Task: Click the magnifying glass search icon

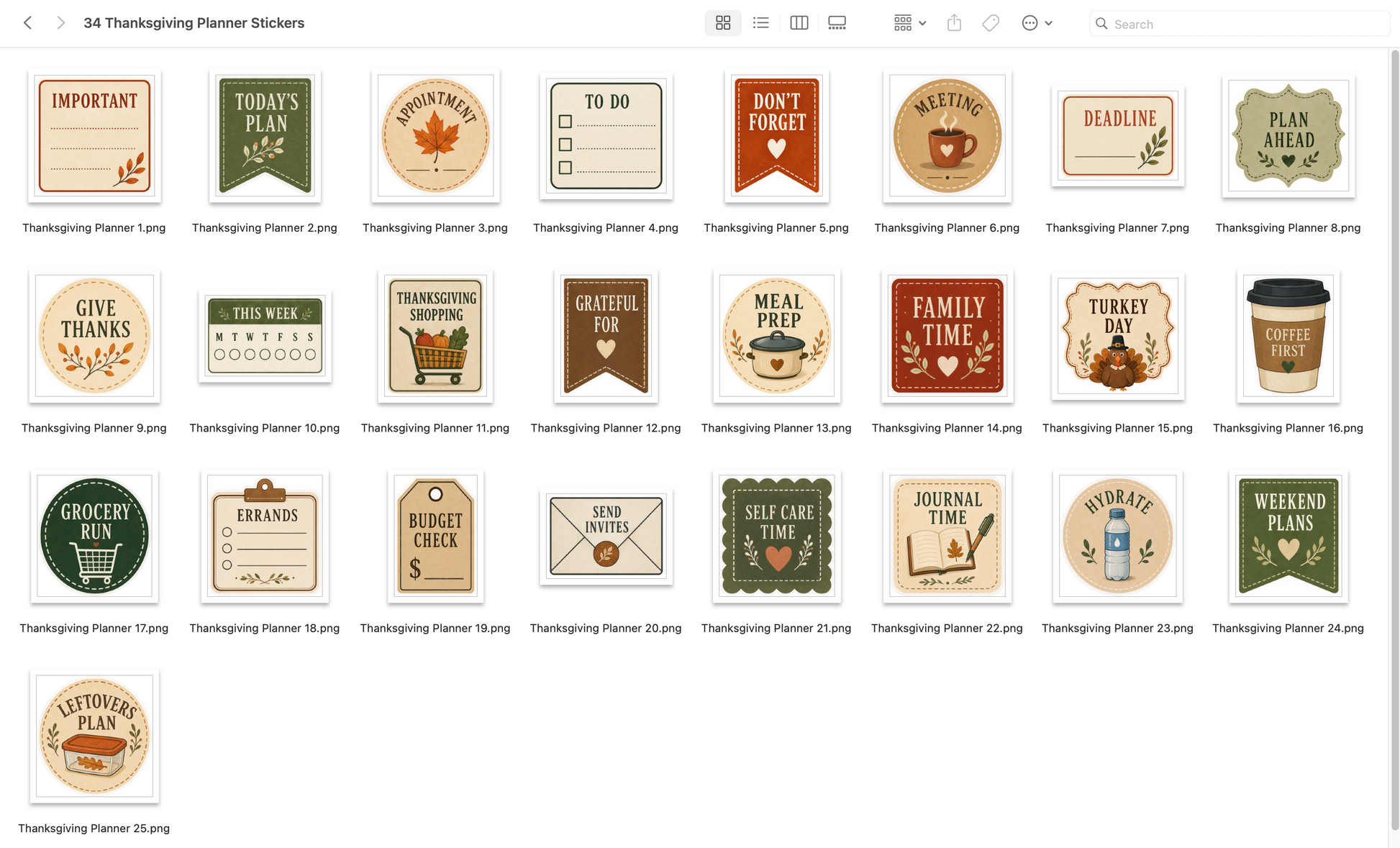Action: (x=1101, y=24)
